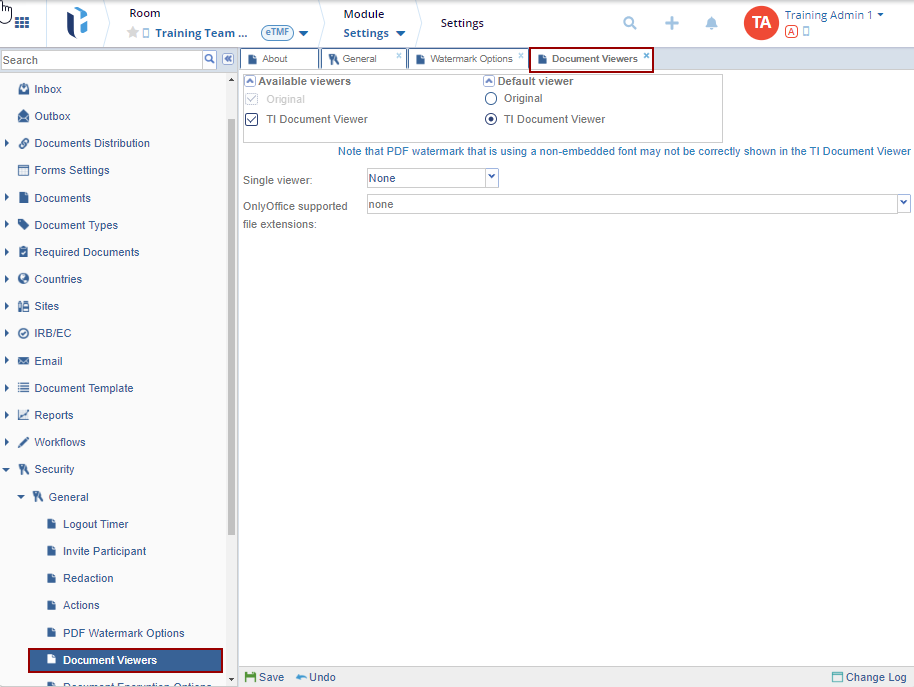
Task: Switch to the Watermark Options tab
Action: click(470, 59)
